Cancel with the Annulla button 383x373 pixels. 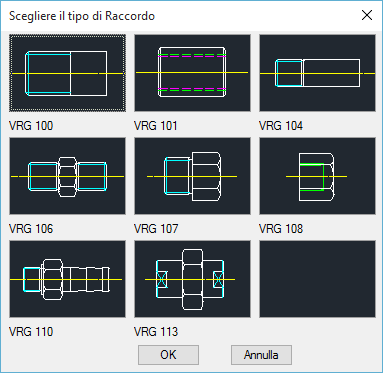click(x=261, y=355)
